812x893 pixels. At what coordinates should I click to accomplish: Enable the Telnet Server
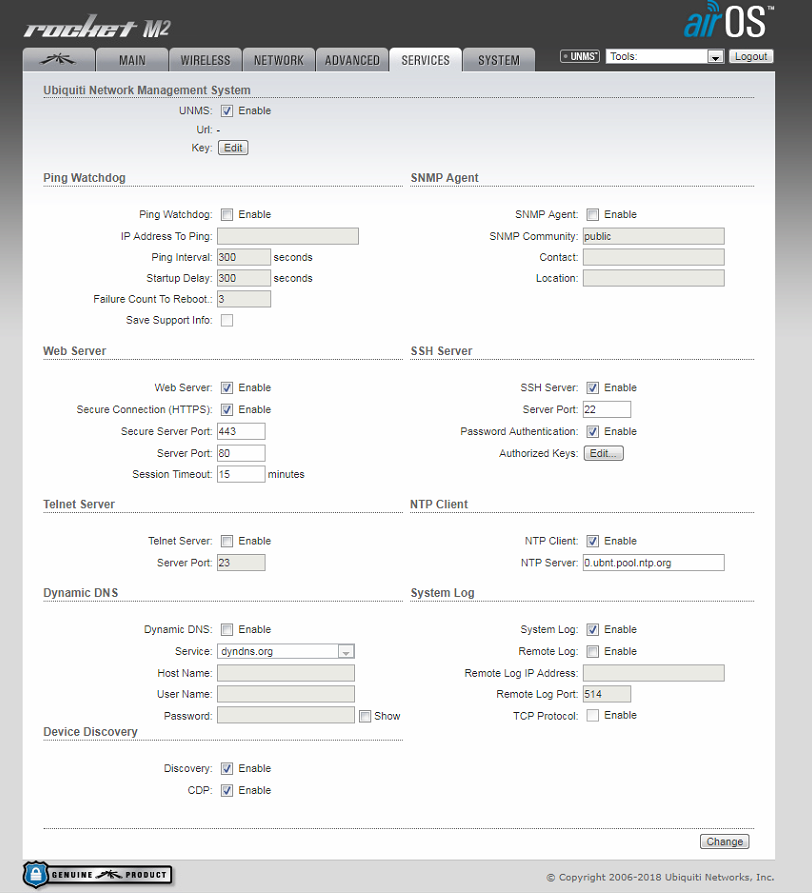(x=227, y=541)
